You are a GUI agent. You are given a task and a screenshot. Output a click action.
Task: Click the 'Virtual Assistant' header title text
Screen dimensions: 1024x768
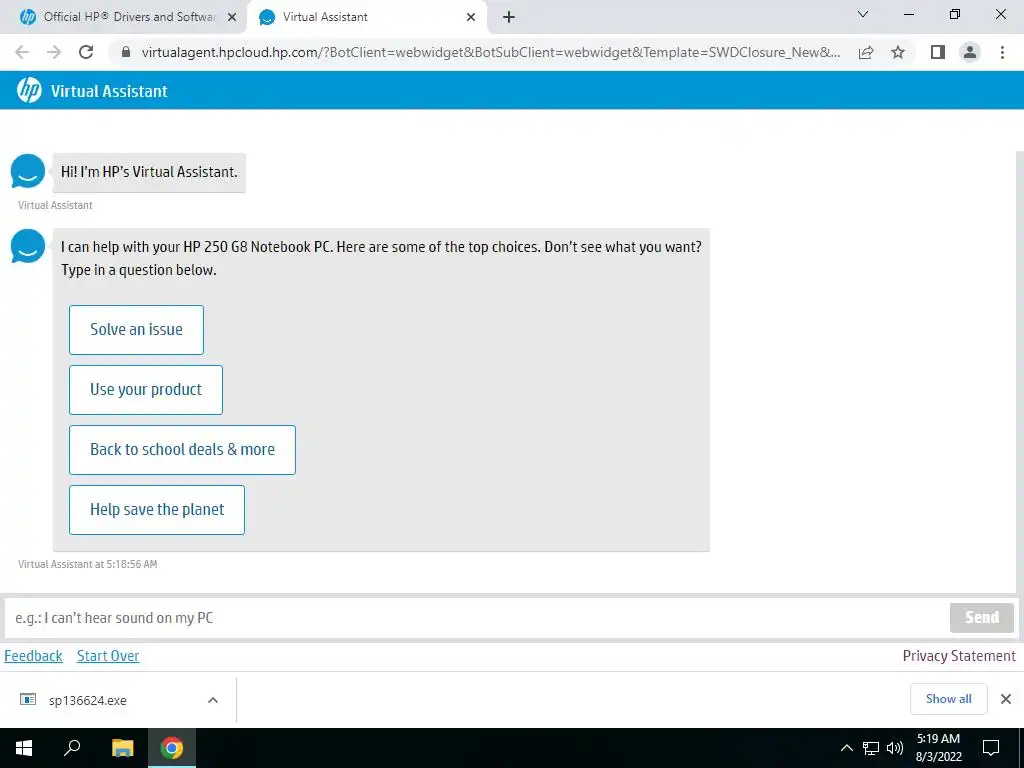(109, 91)
